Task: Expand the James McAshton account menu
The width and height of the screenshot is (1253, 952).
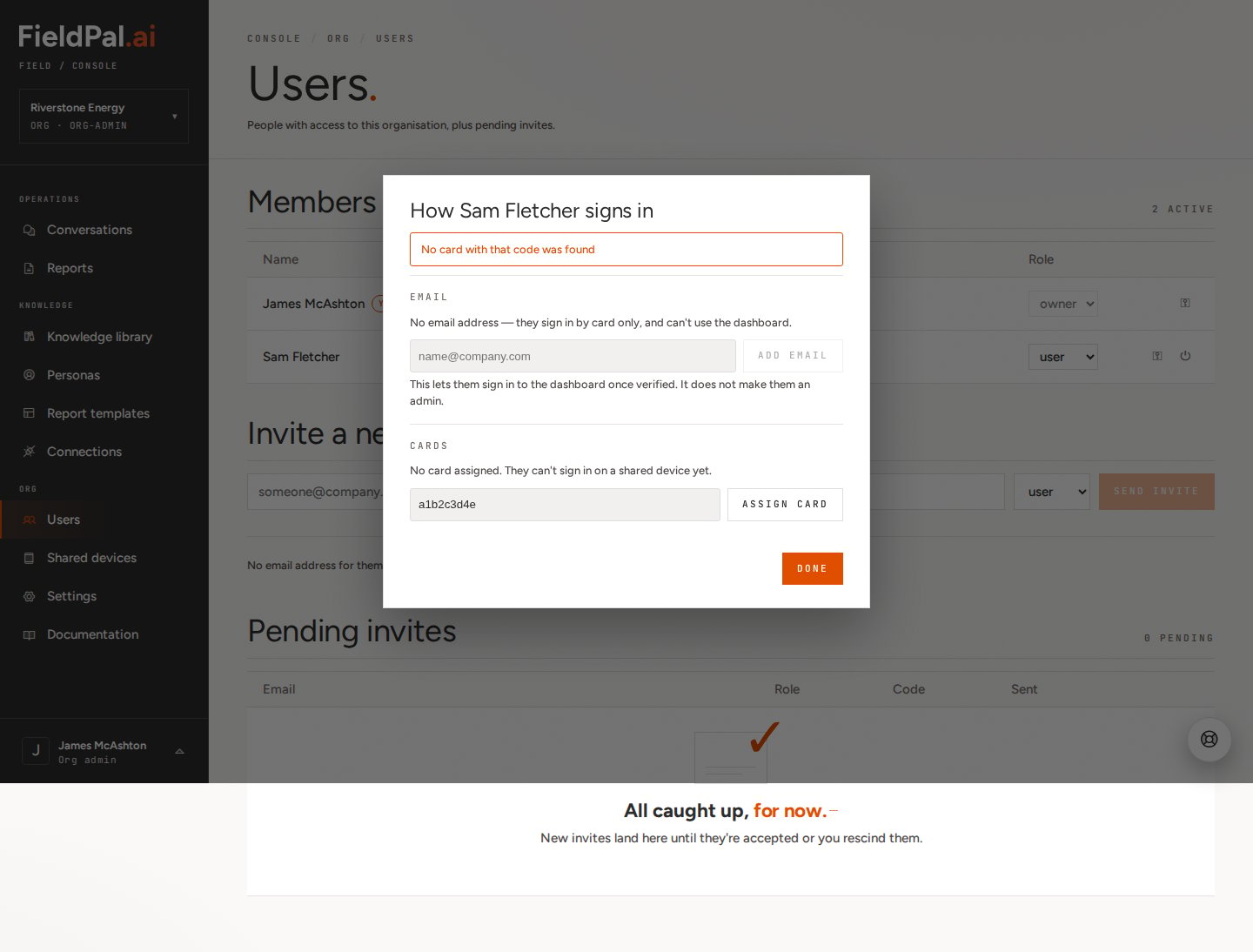Action: click(104, 751)
